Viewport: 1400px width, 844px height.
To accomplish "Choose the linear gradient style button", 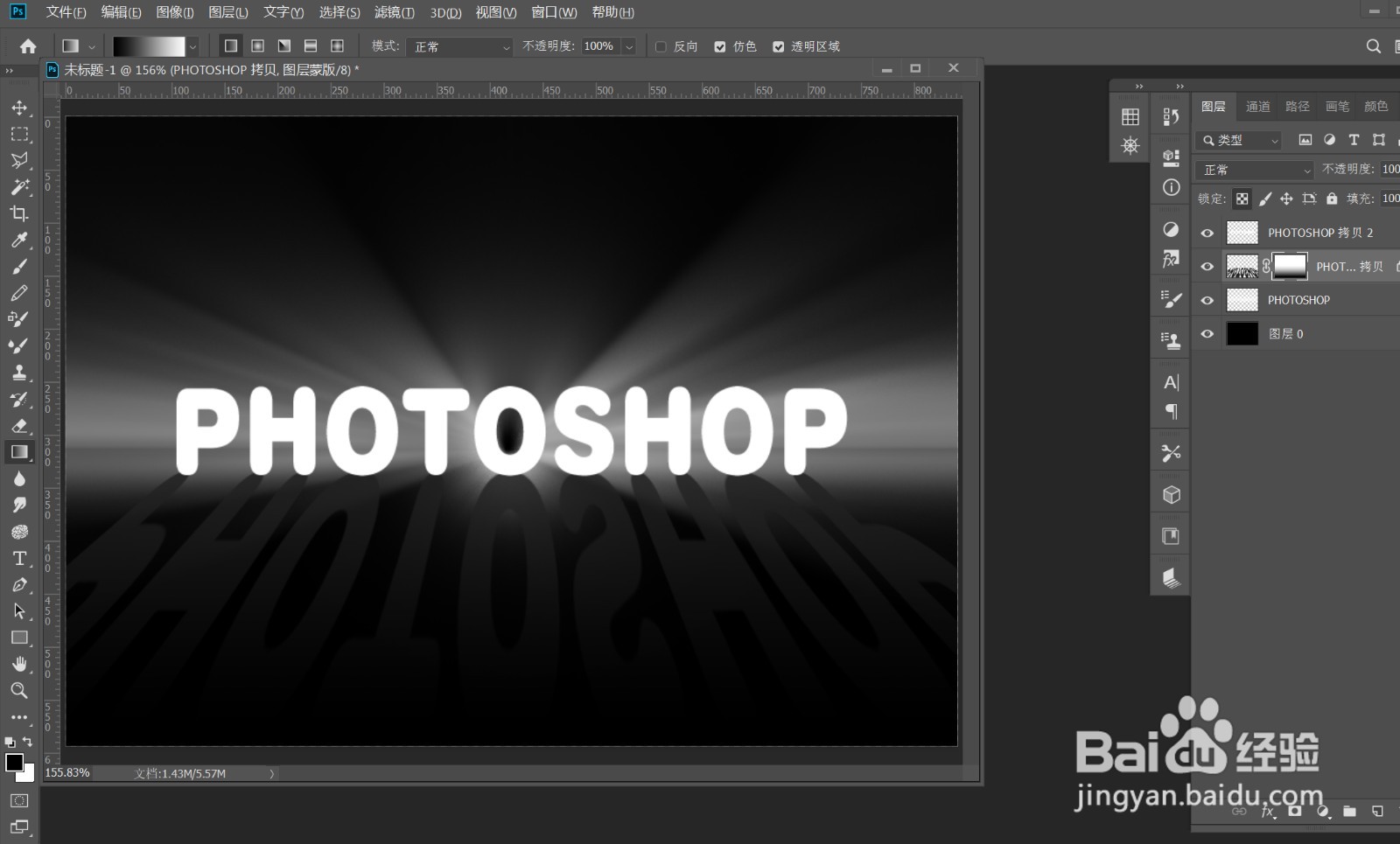I will [x=231, y=45].
